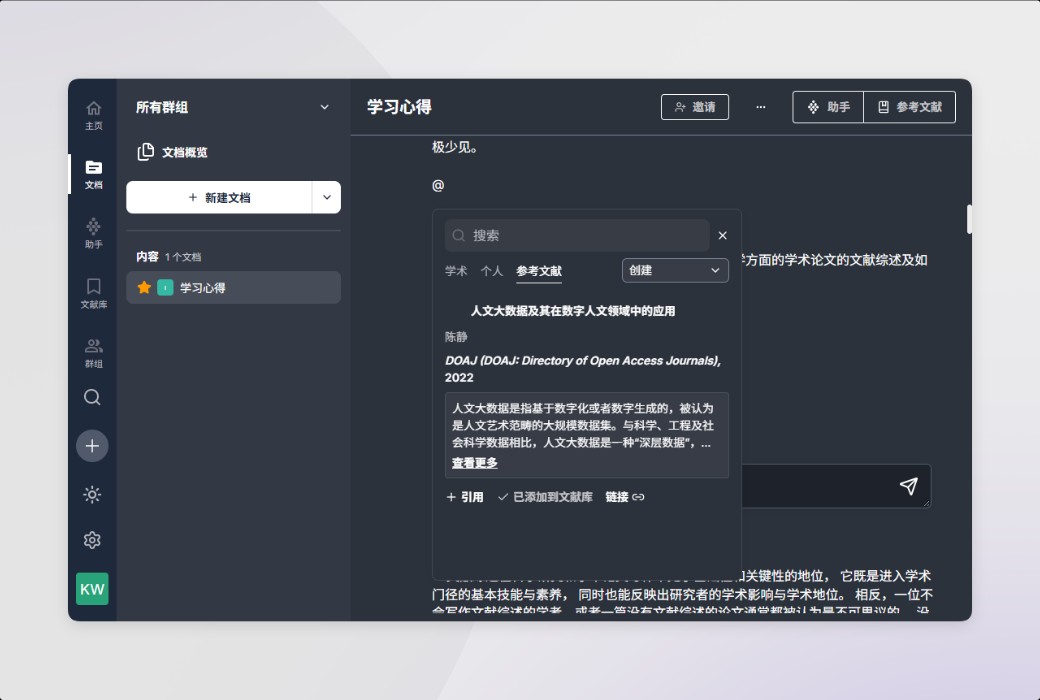1040x700 pixels.
Task: Click the green document icon beside 学习心得
Action: [165, 287]
